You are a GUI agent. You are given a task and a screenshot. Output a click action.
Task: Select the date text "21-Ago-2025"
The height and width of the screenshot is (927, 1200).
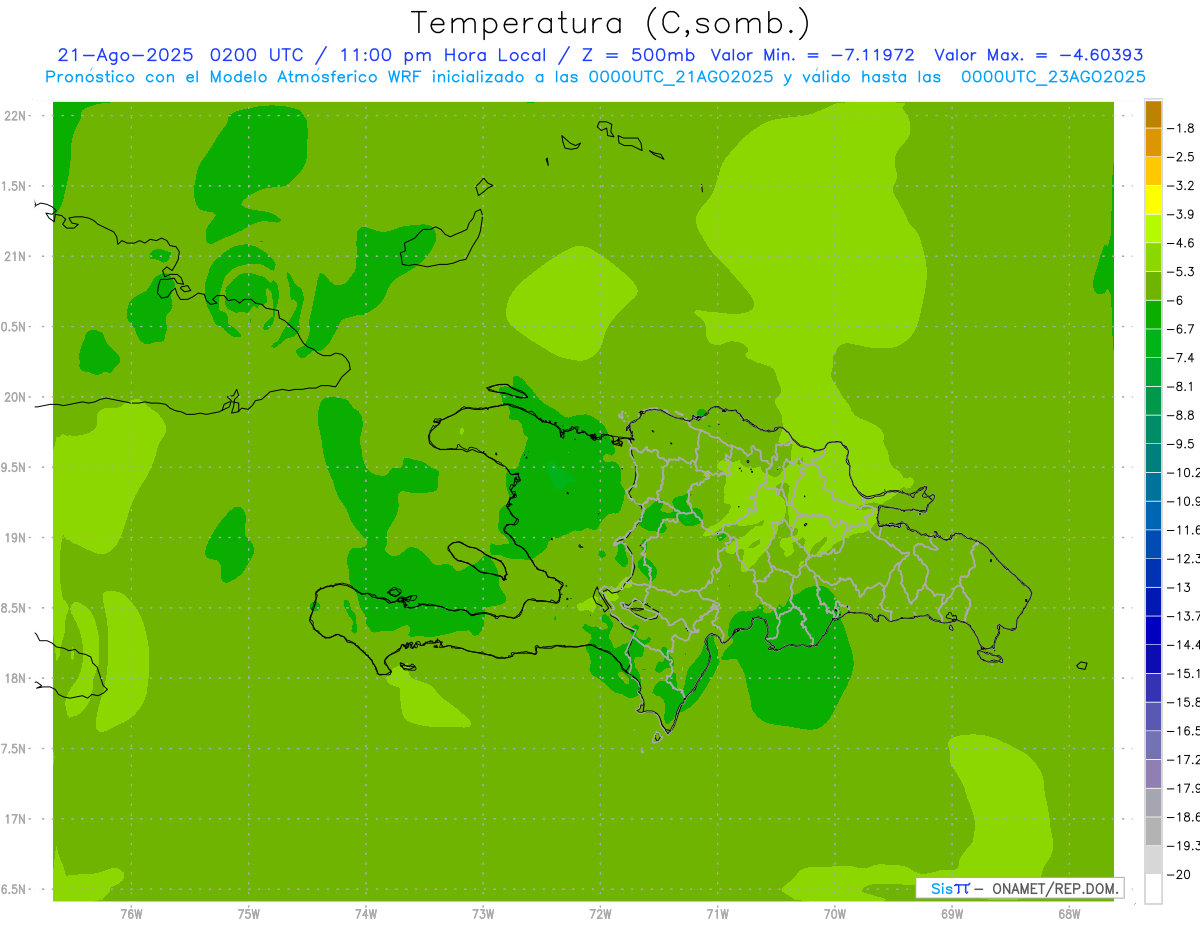tap(124, 55)
